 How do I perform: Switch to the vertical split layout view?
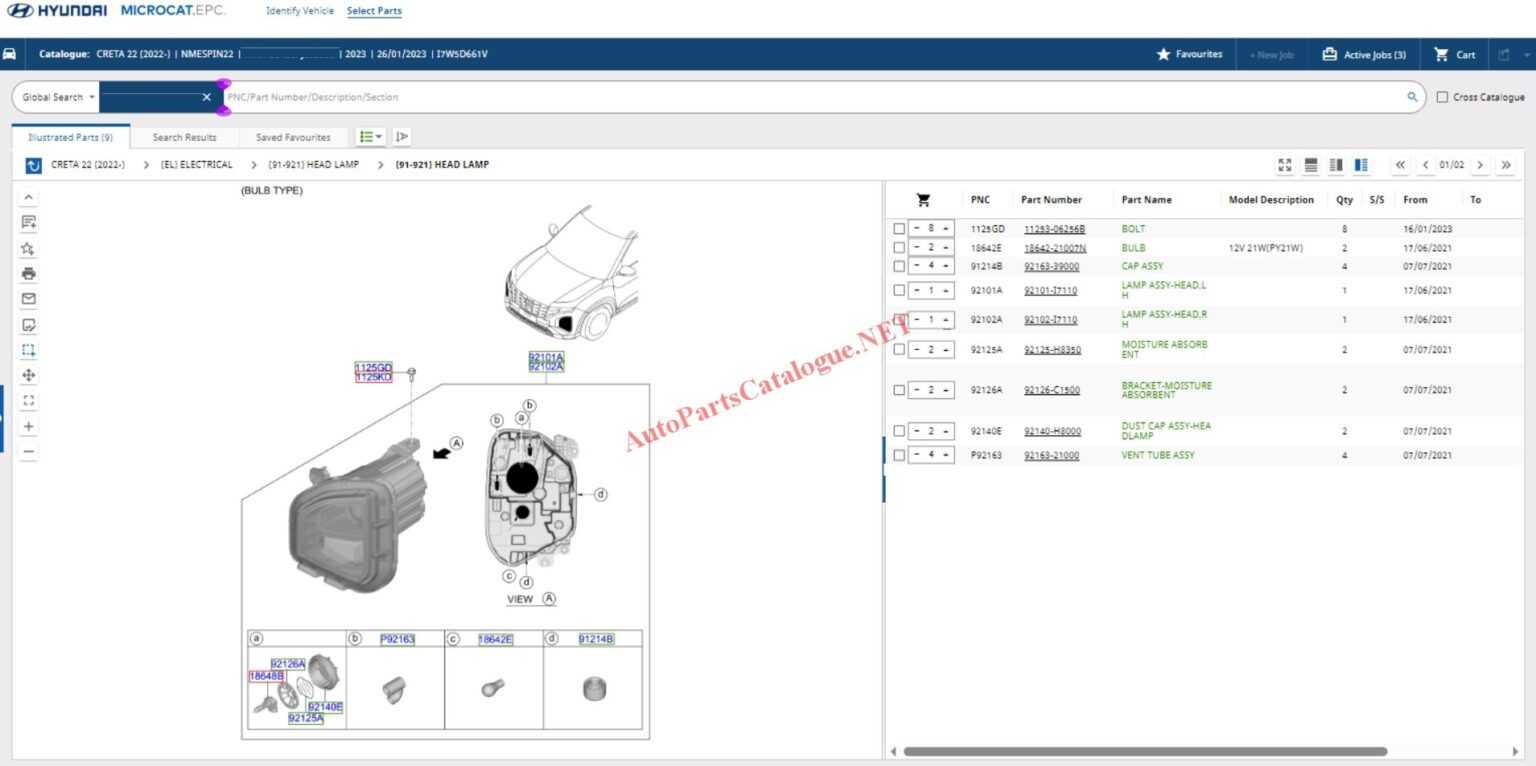tap(1360, 165)
